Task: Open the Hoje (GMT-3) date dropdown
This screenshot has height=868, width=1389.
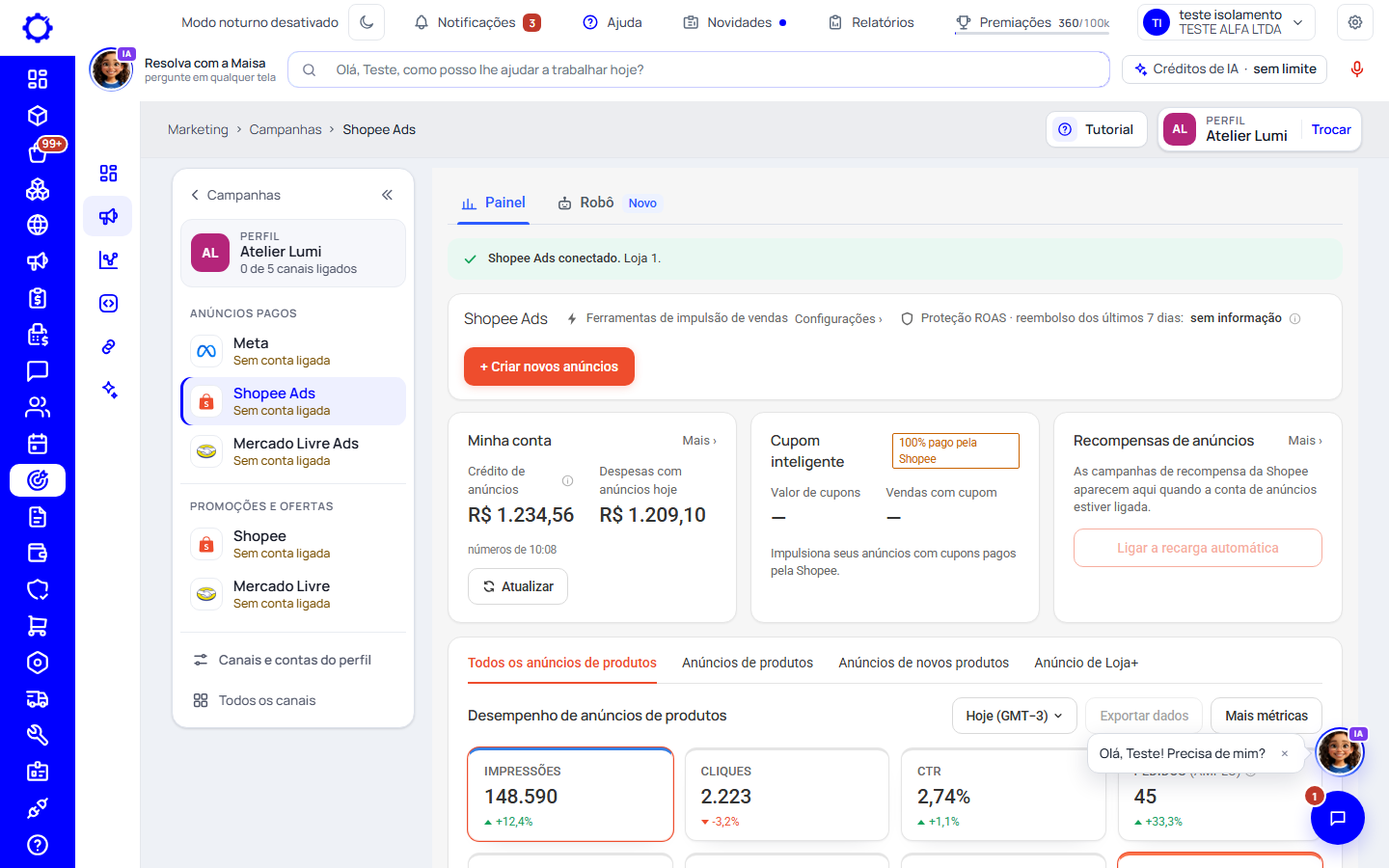Action: (1015, 716)
